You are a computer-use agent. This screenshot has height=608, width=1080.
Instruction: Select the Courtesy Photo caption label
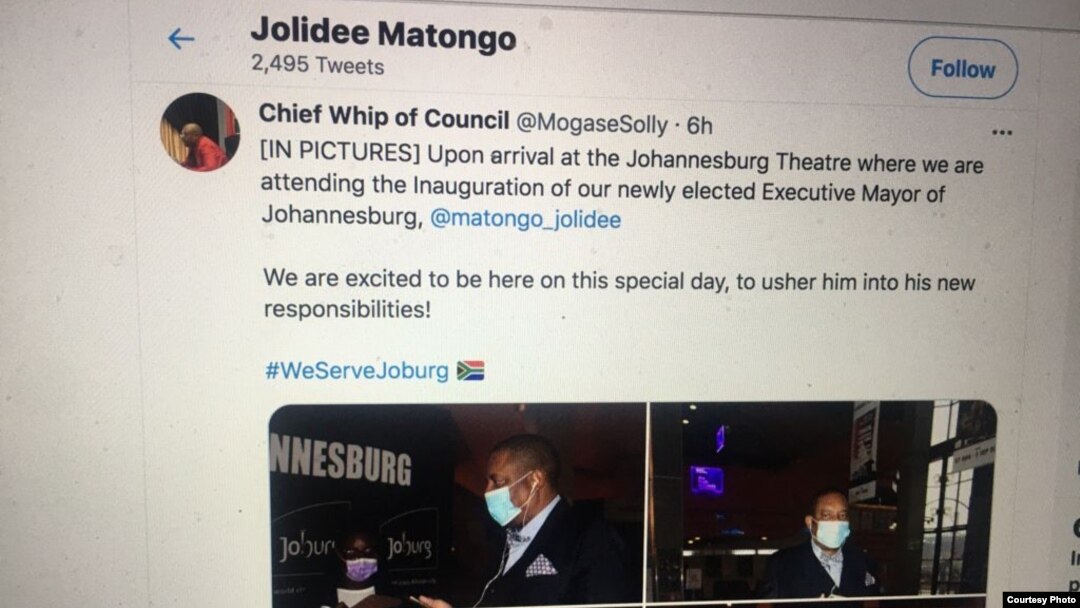tap(1040, 600)
